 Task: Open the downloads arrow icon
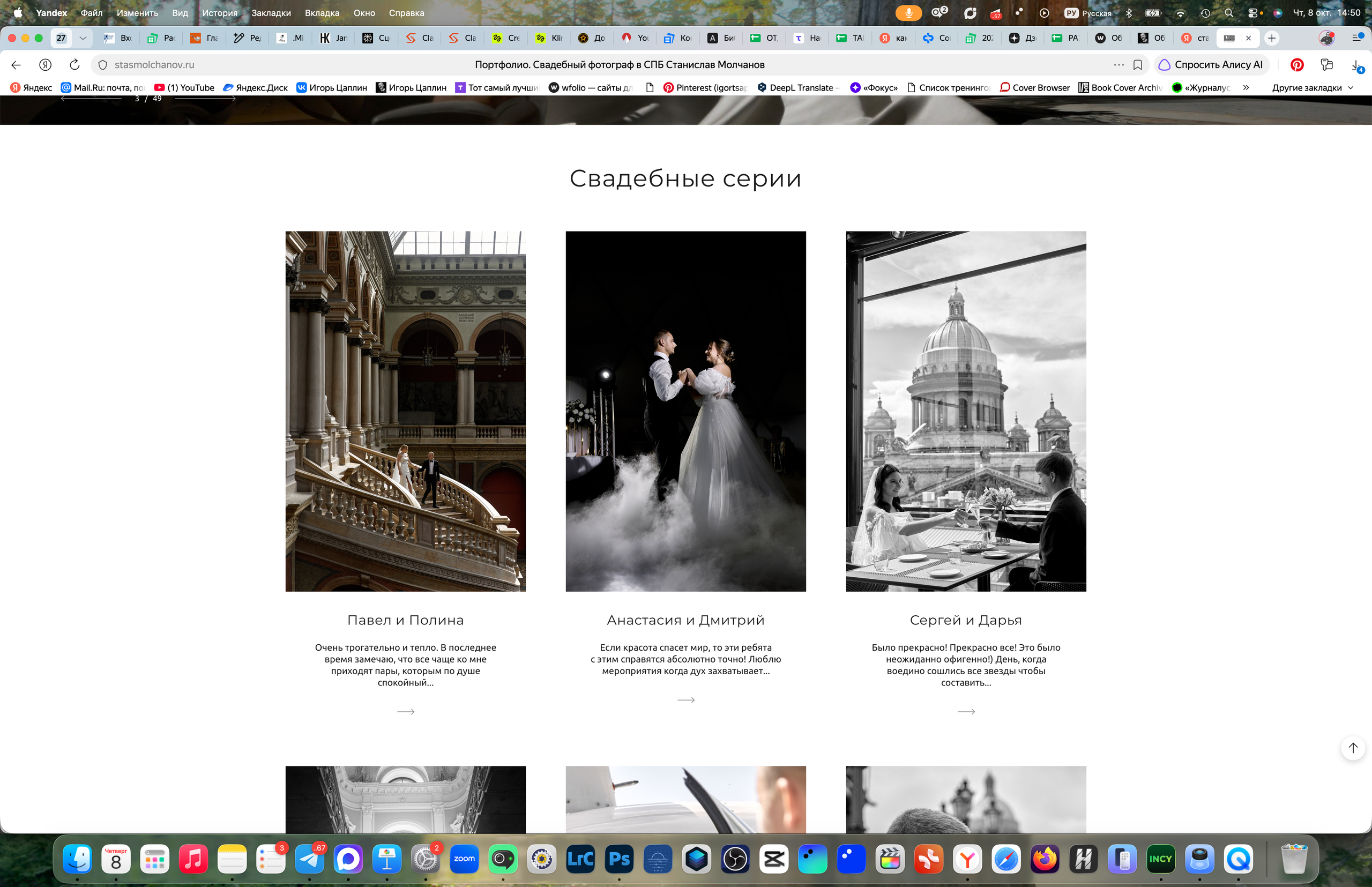1356,65
